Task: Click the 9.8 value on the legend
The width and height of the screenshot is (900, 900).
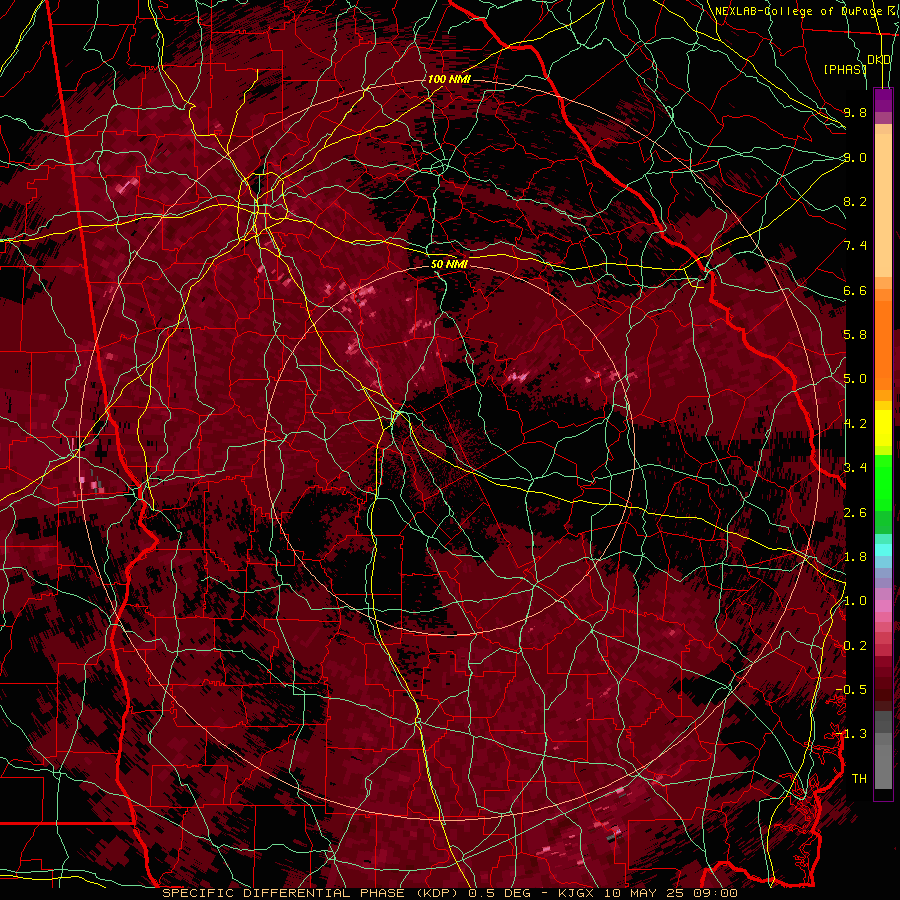Action: coord(855,112)
